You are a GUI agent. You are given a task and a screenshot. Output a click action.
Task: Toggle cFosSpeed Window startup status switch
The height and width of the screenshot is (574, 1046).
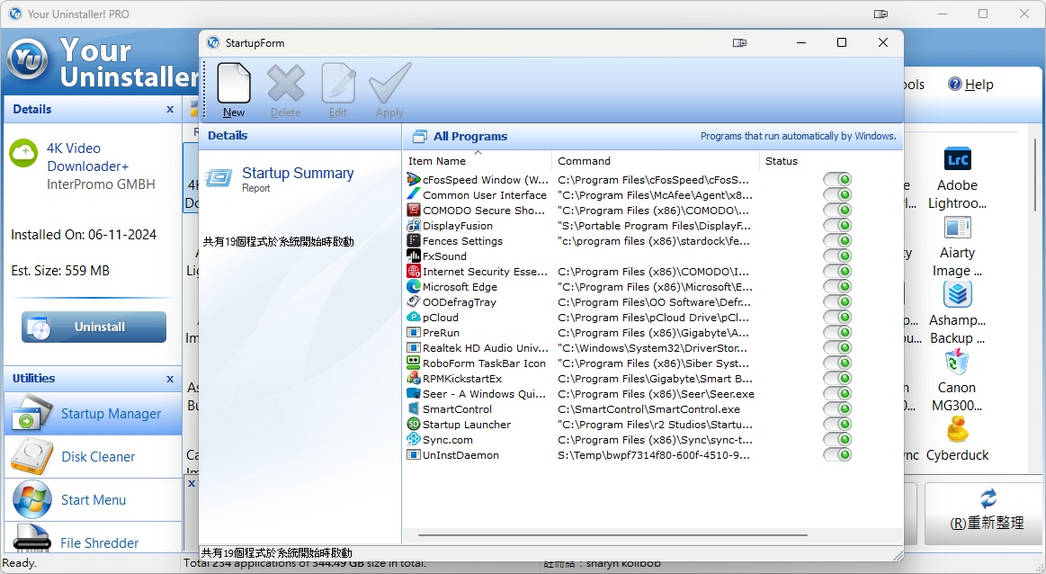click(x=837, y=180)
